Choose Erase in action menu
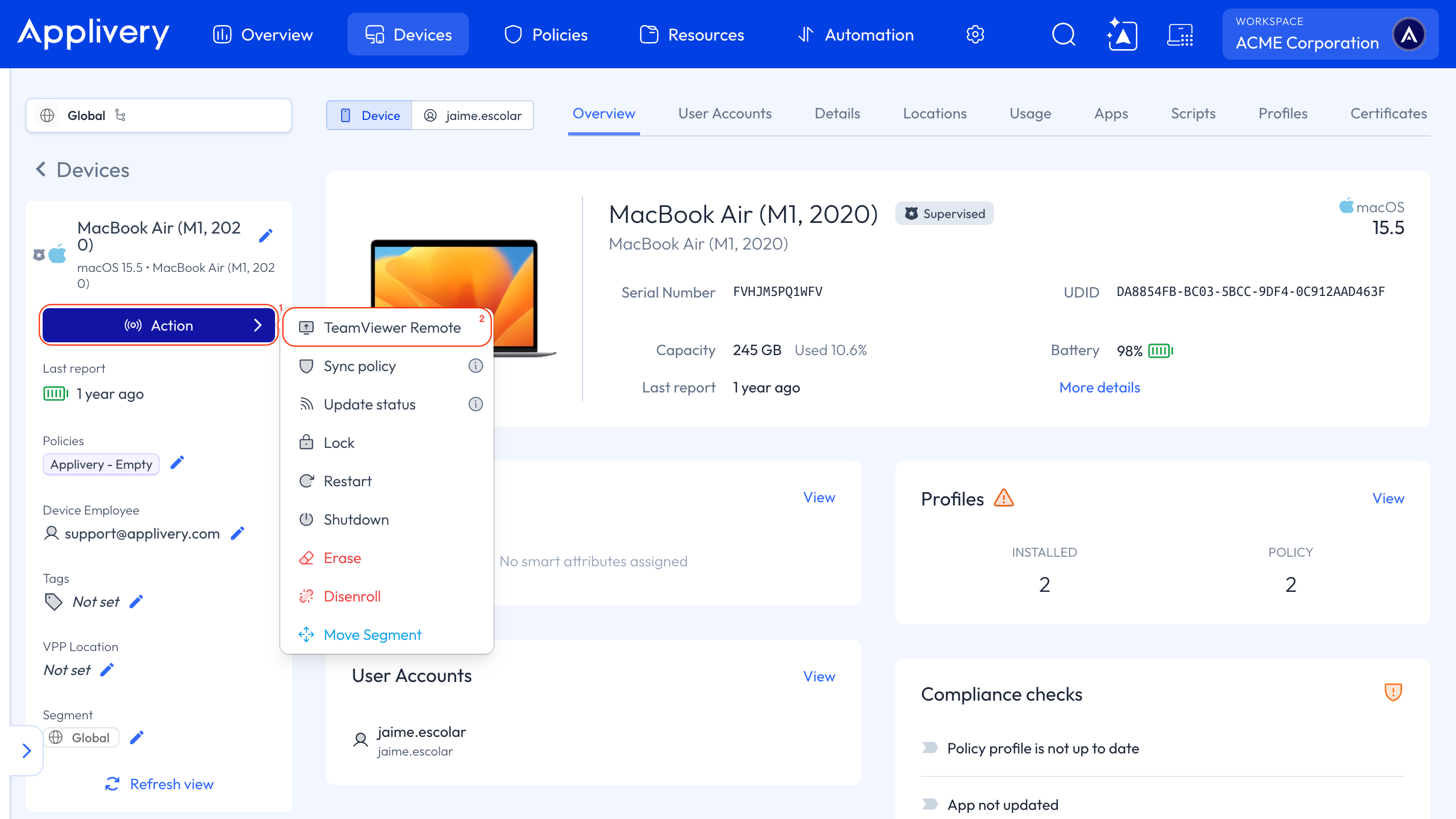The image size is (1456, 819). tap(387, 558)
